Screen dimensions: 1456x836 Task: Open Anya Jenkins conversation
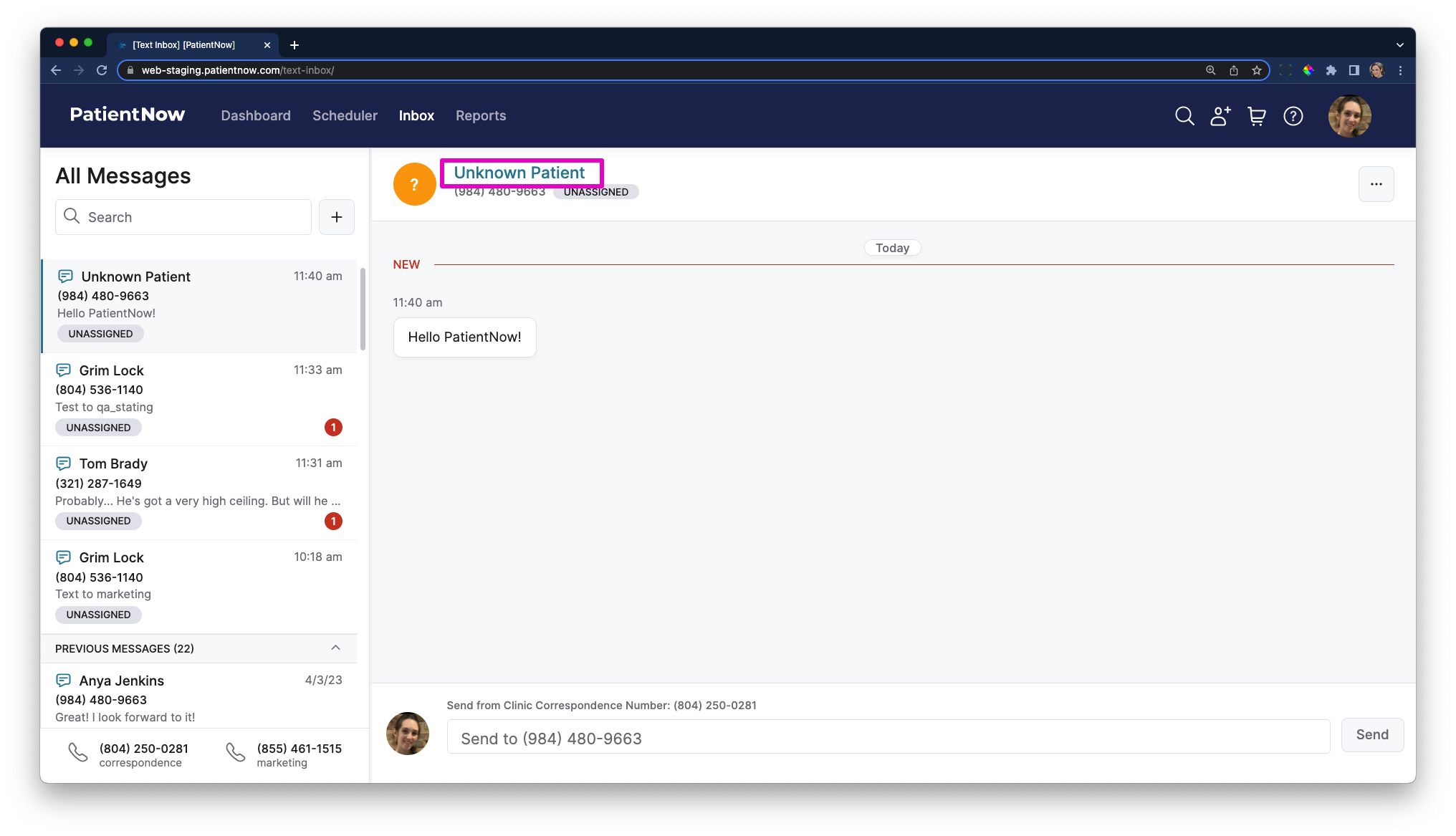click(199, 697)
